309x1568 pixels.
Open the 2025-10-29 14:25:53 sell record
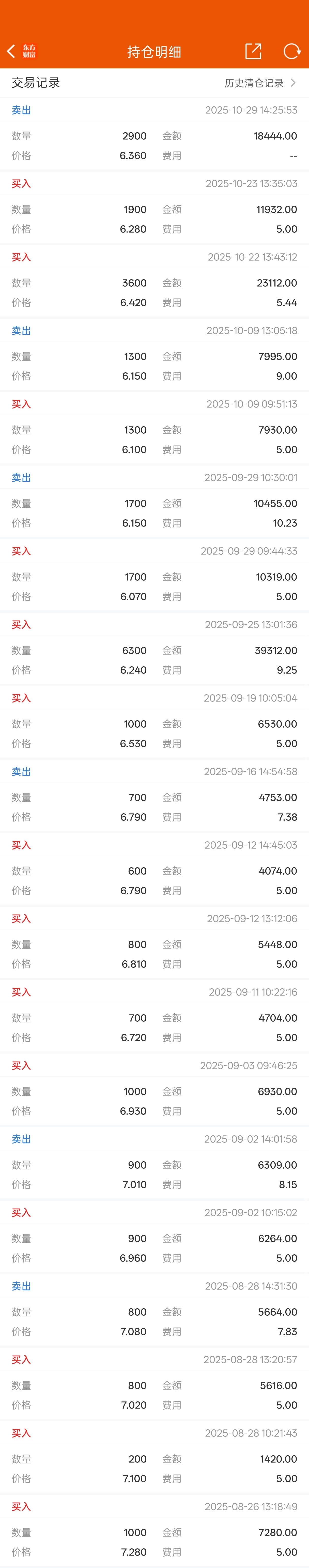tap(154, 134)
